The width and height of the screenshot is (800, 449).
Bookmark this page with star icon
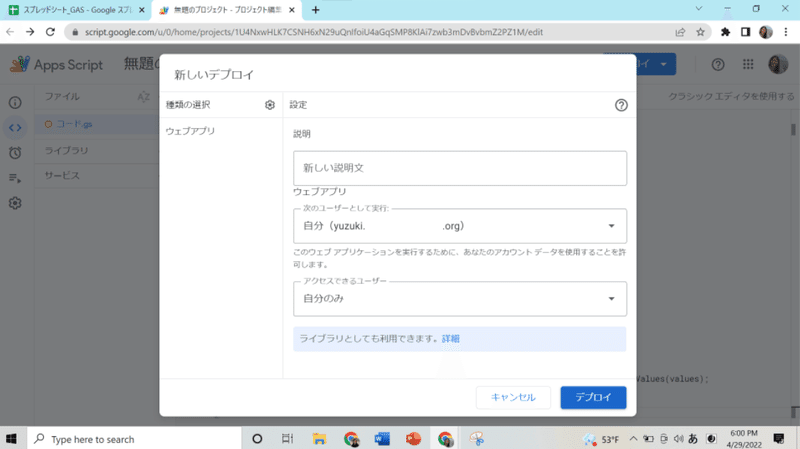tap(701, 32)
